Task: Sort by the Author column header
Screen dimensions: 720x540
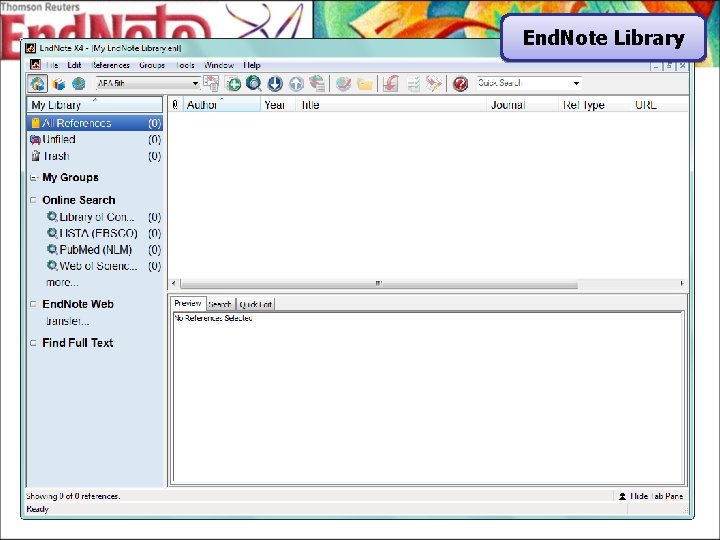Action: pyautogui.click(x=222, y=105)
